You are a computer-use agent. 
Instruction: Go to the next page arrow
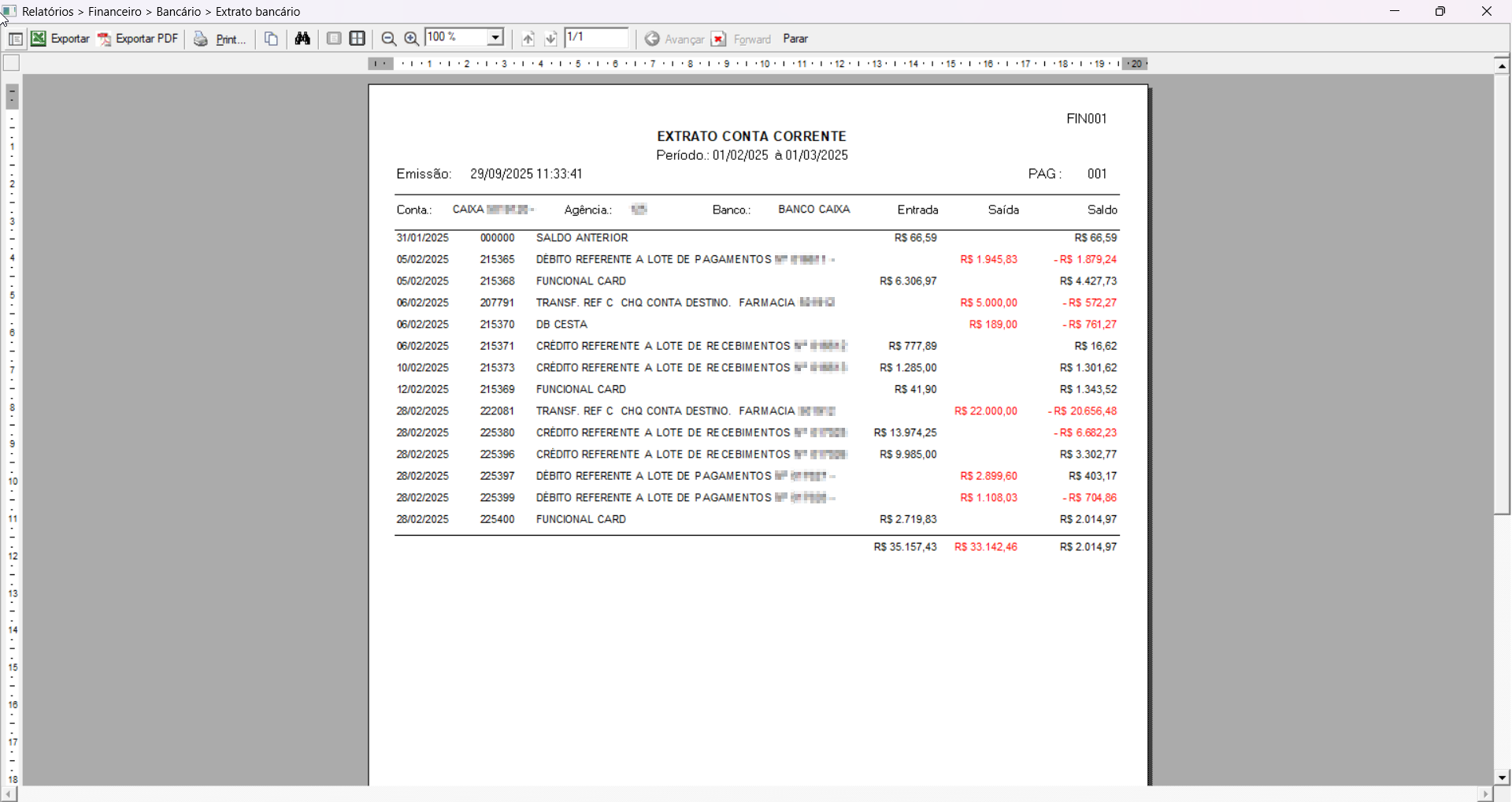[x=551, y=39]
